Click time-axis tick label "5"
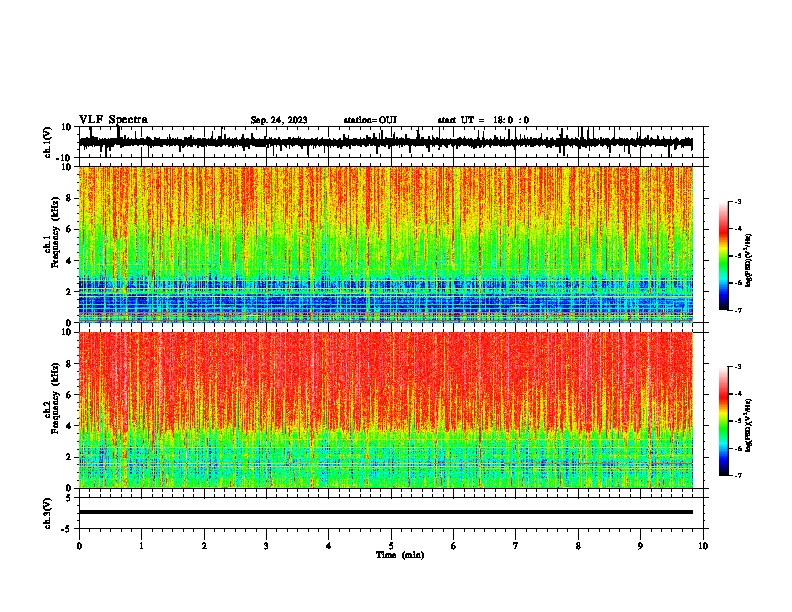 391,546
